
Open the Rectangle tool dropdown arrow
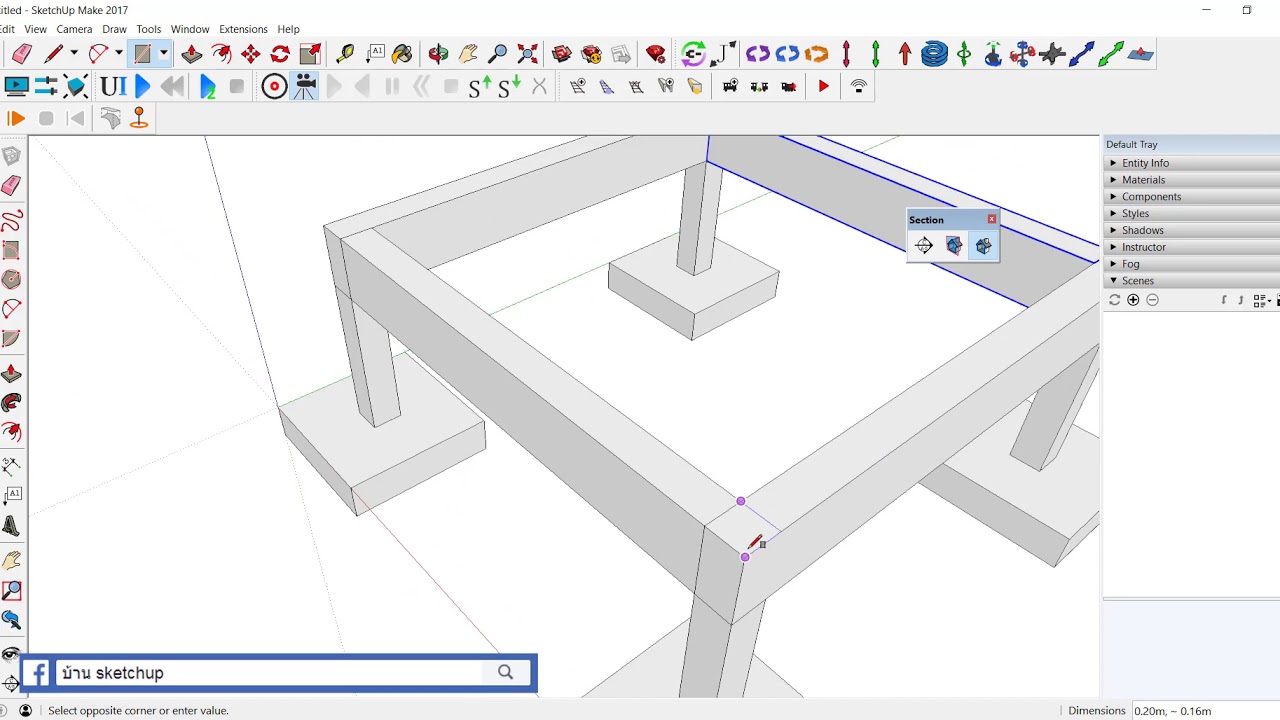click(x=163, y=54)
